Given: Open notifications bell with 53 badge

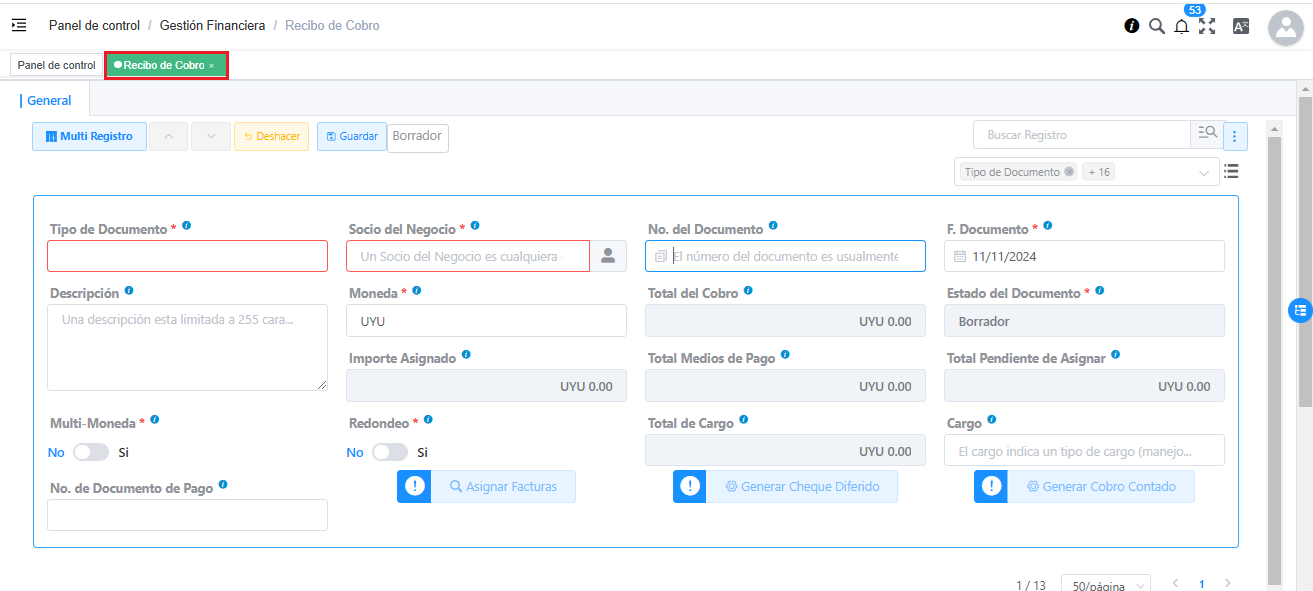Looking at the screenshot, I should (1181, 27).
